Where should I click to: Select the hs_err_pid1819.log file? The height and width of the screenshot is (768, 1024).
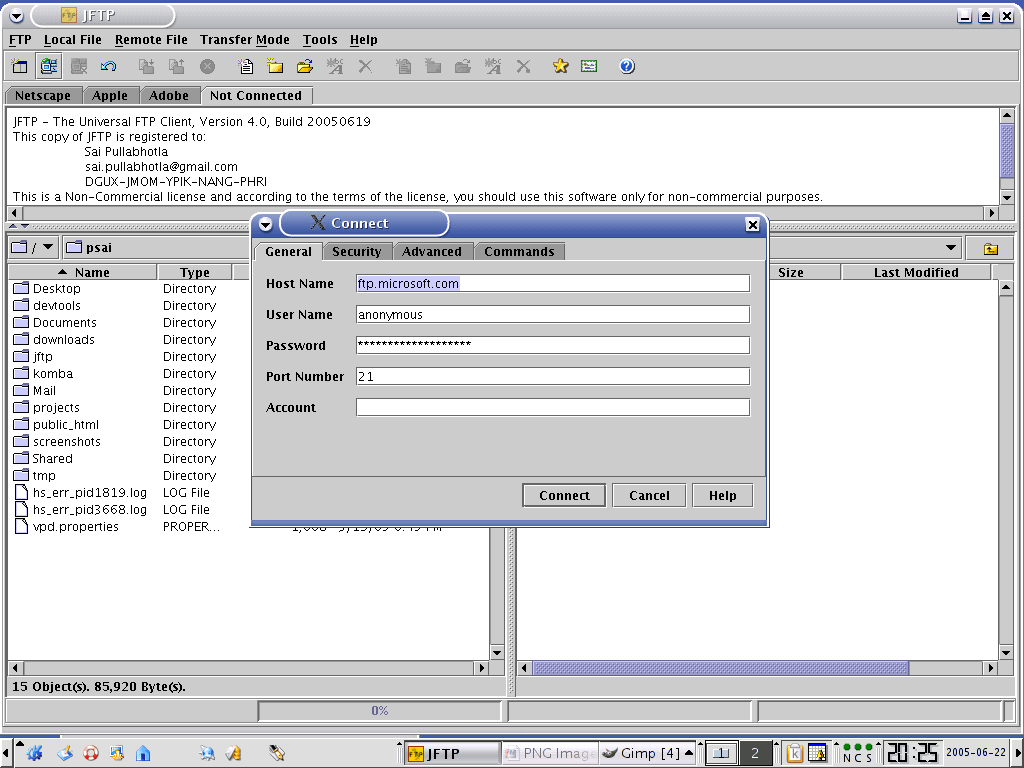tap(89, 492)
